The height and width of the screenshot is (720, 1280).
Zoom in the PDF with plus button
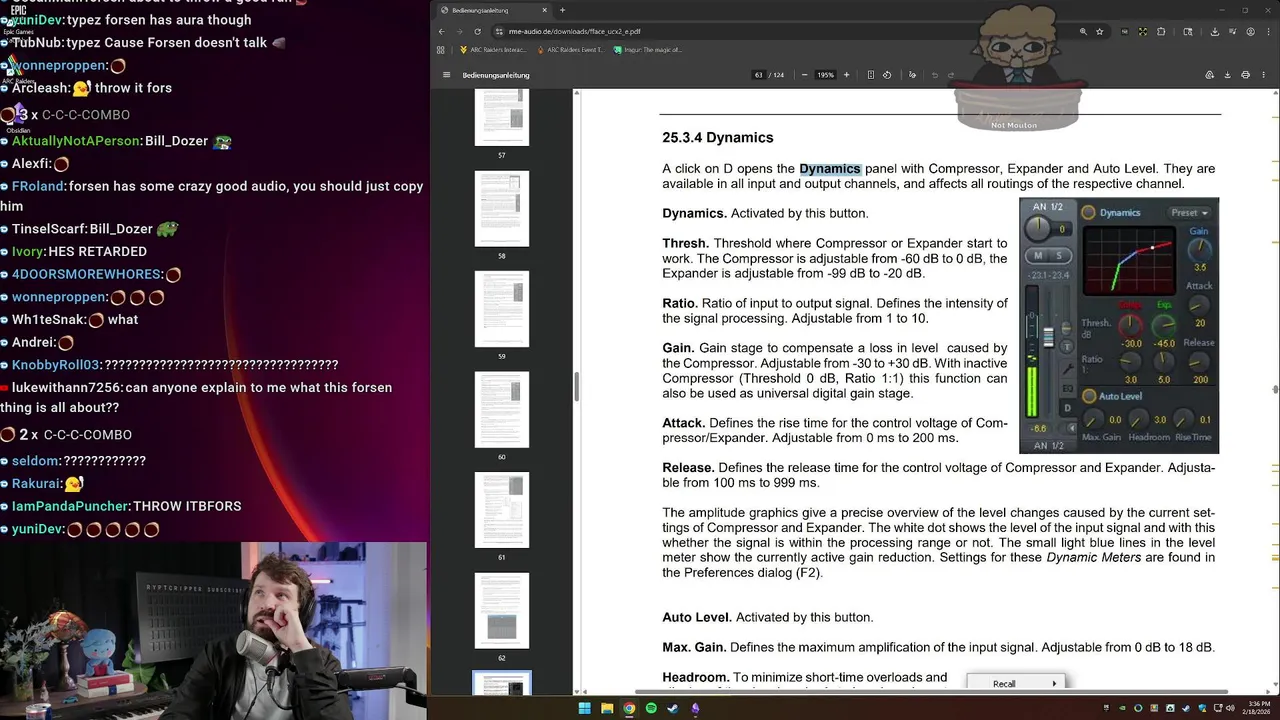click(846, 75)
